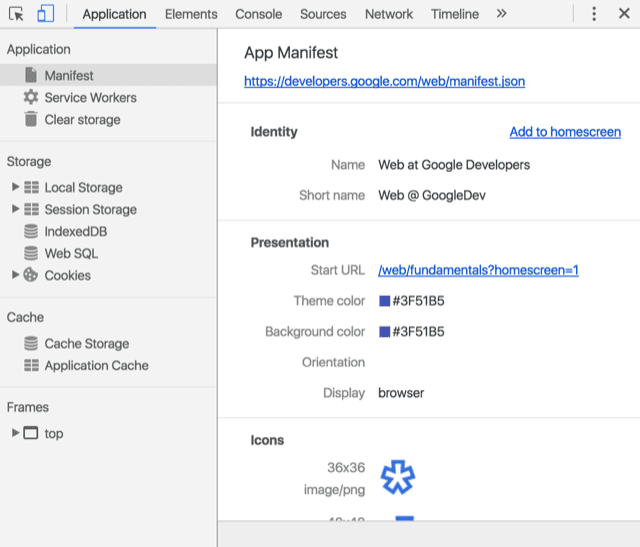Expand the top frame node

click(15, 434)
